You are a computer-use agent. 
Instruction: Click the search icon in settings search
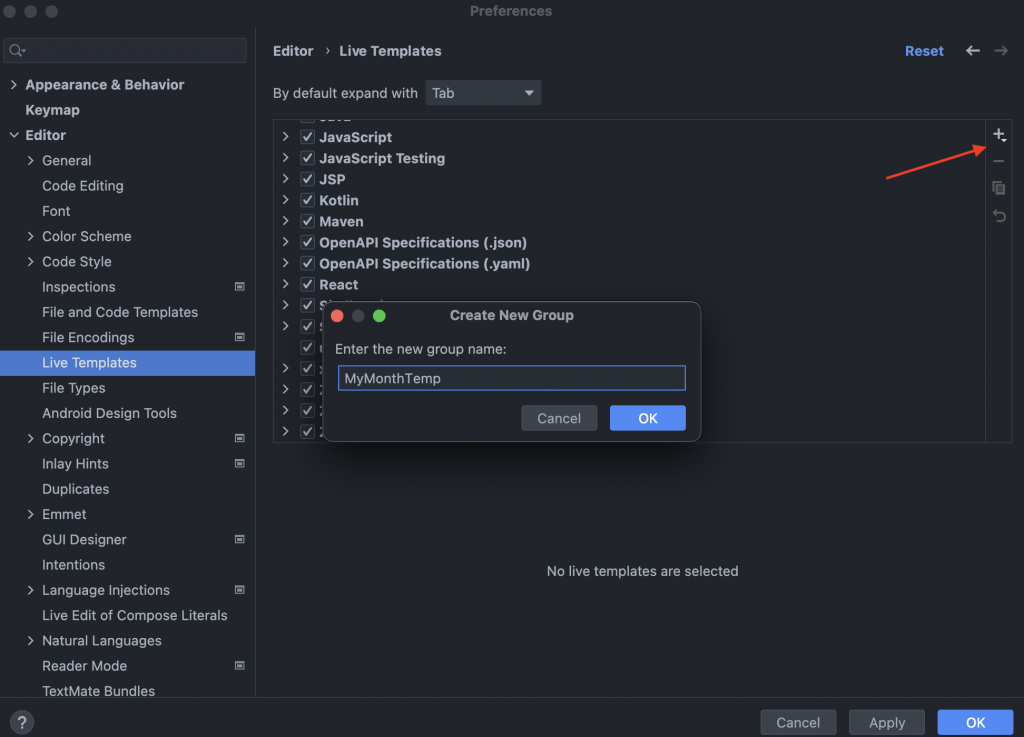pos(16,50)
